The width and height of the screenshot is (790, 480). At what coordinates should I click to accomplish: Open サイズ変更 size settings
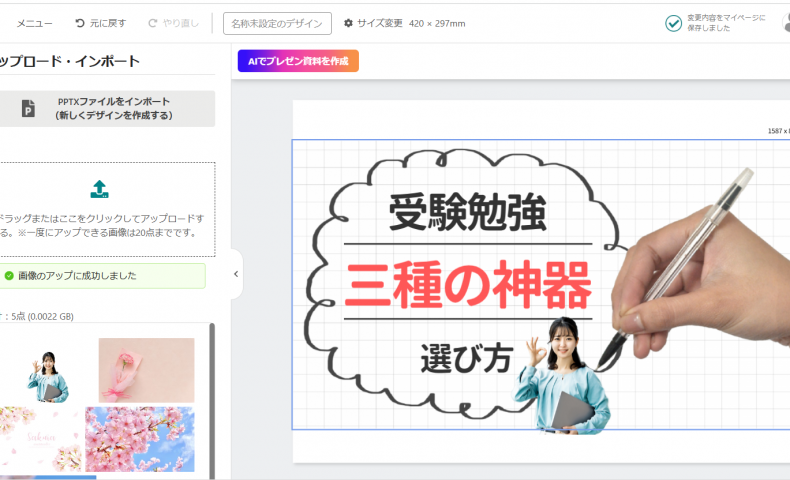(373, 23)
